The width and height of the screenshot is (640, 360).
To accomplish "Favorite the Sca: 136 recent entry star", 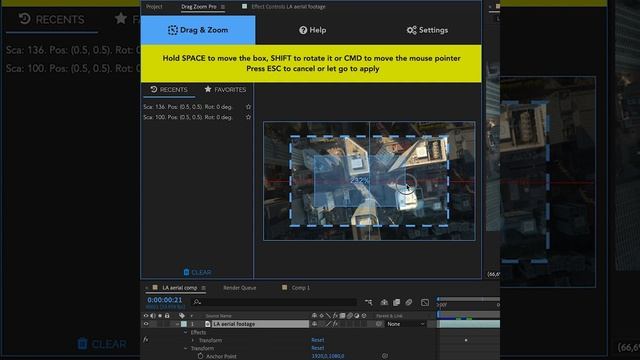I will (248, 107).
